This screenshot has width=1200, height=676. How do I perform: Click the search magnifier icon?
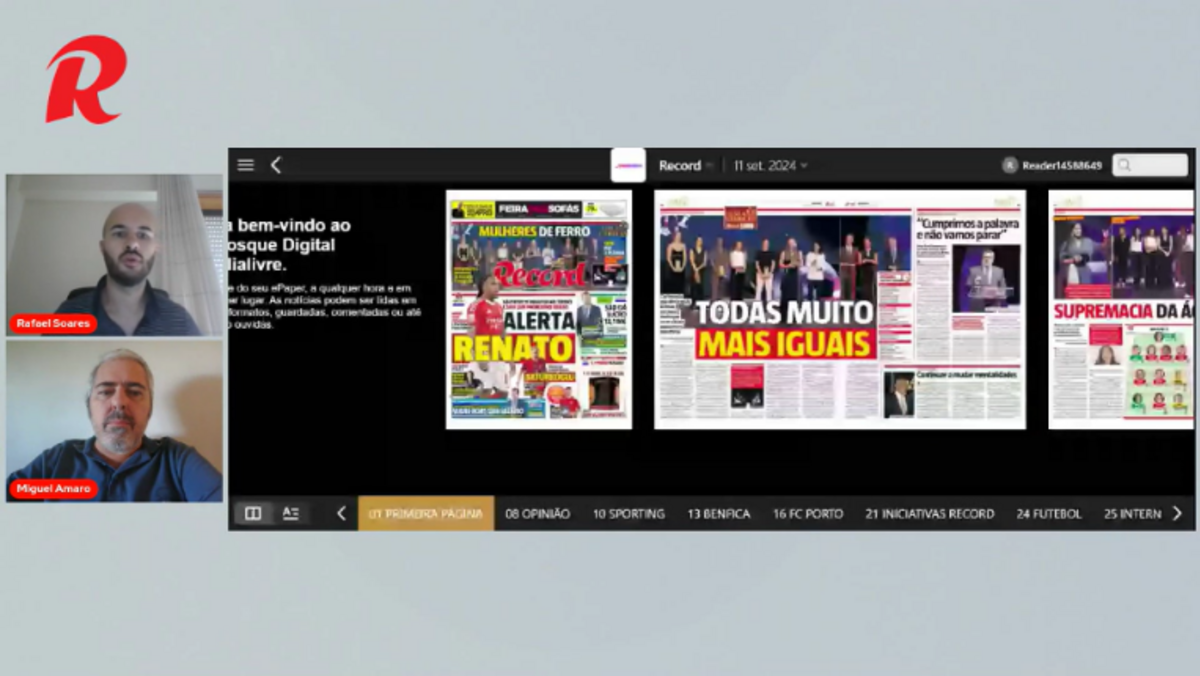pyautogui.click(x=1125, y=165)
